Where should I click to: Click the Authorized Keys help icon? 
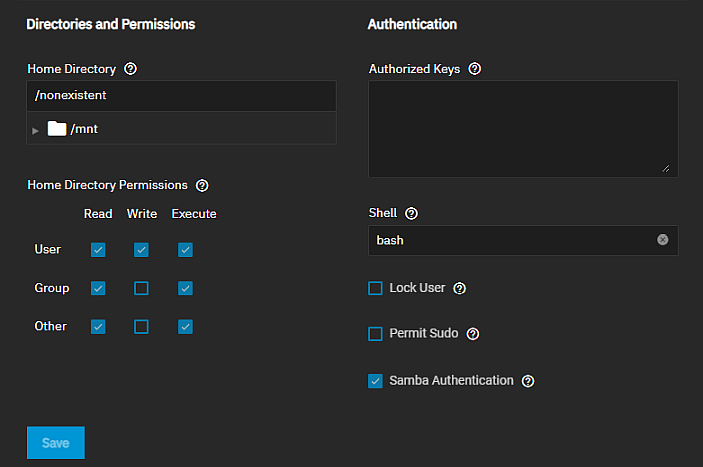pyautogui.click(x=475, y=69)
